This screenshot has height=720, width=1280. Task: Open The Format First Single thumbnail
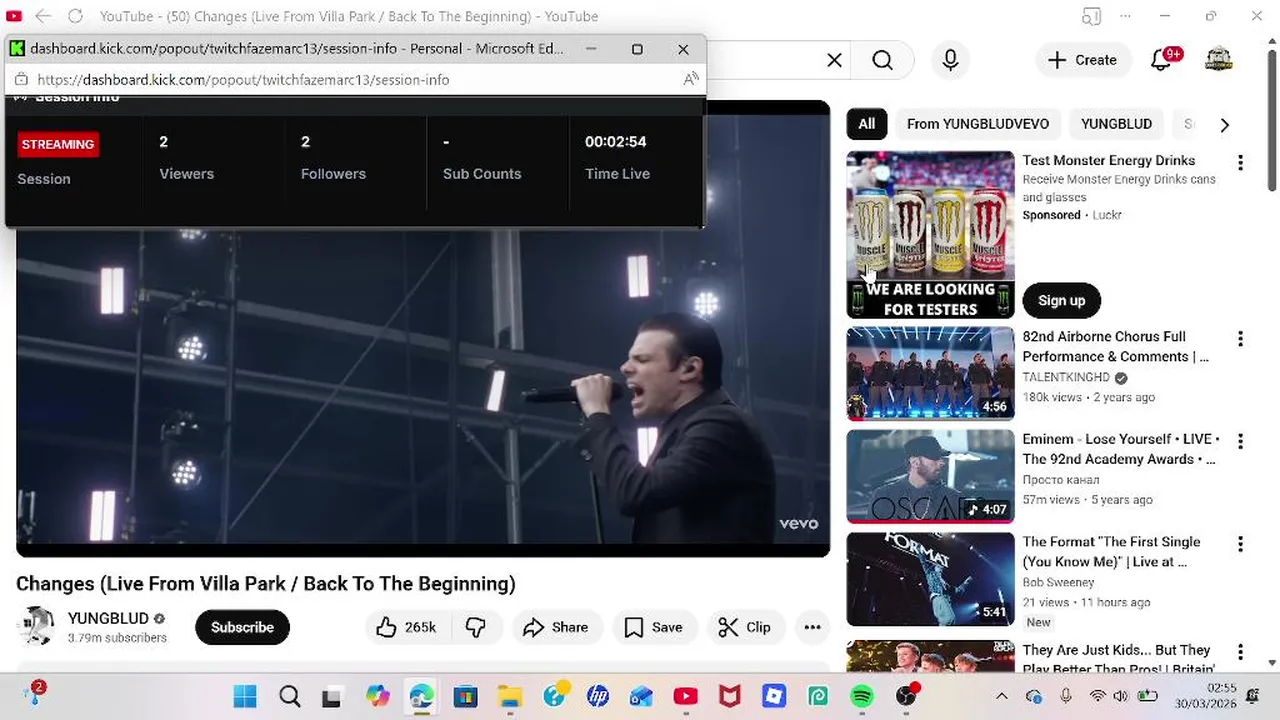[930, 579]
